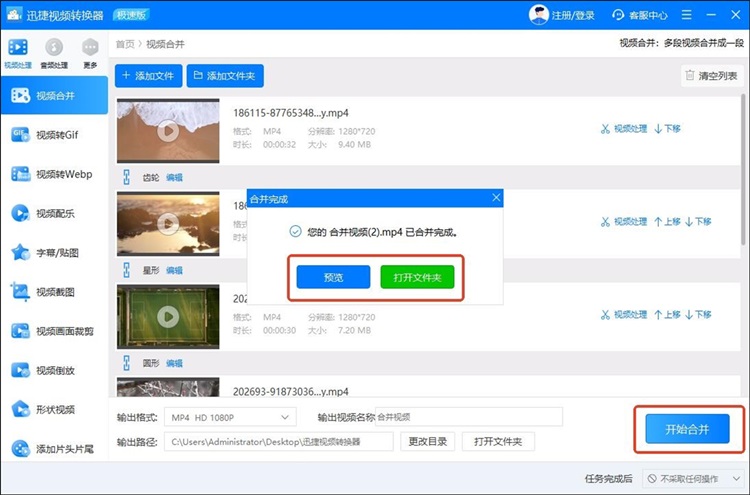Select 视频合并 in the sidebar

pos(55,96)
